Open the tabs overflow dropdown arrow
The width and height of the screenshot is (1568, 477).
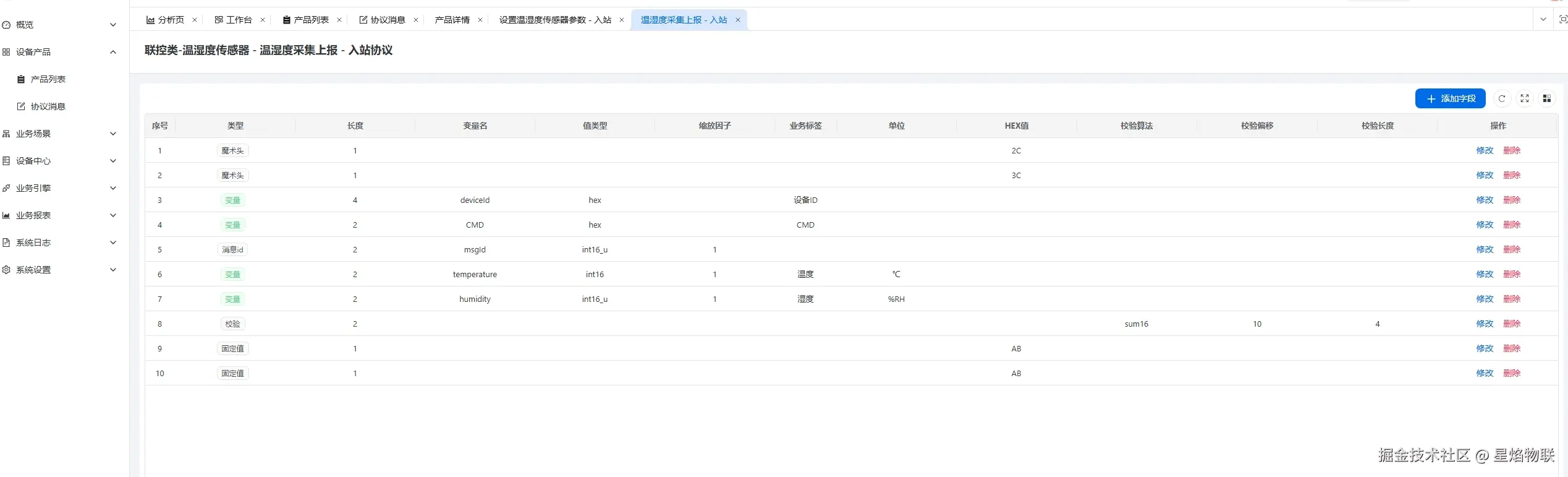point(1543,19)
